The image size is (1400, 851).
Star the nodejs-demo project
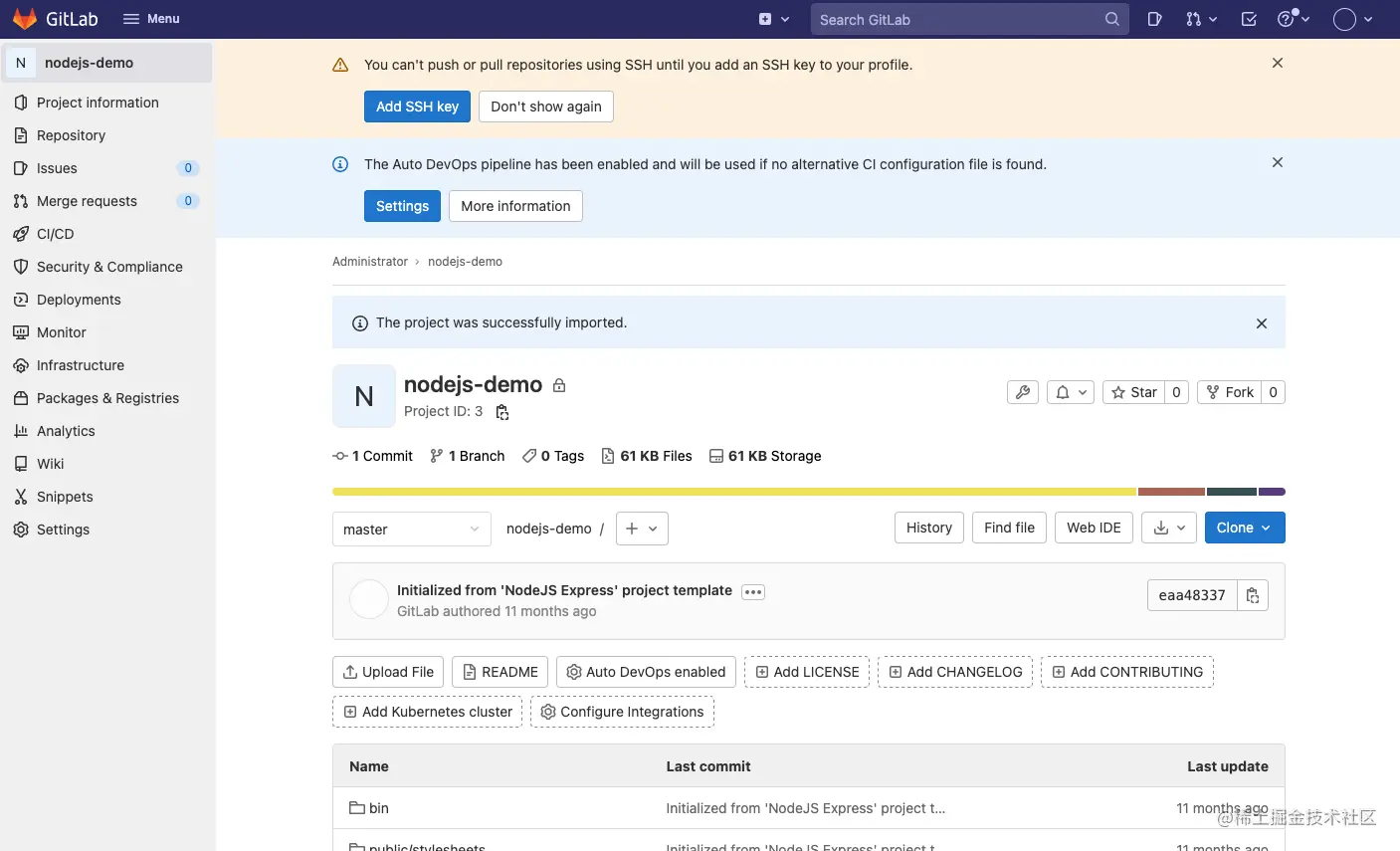1133,392
